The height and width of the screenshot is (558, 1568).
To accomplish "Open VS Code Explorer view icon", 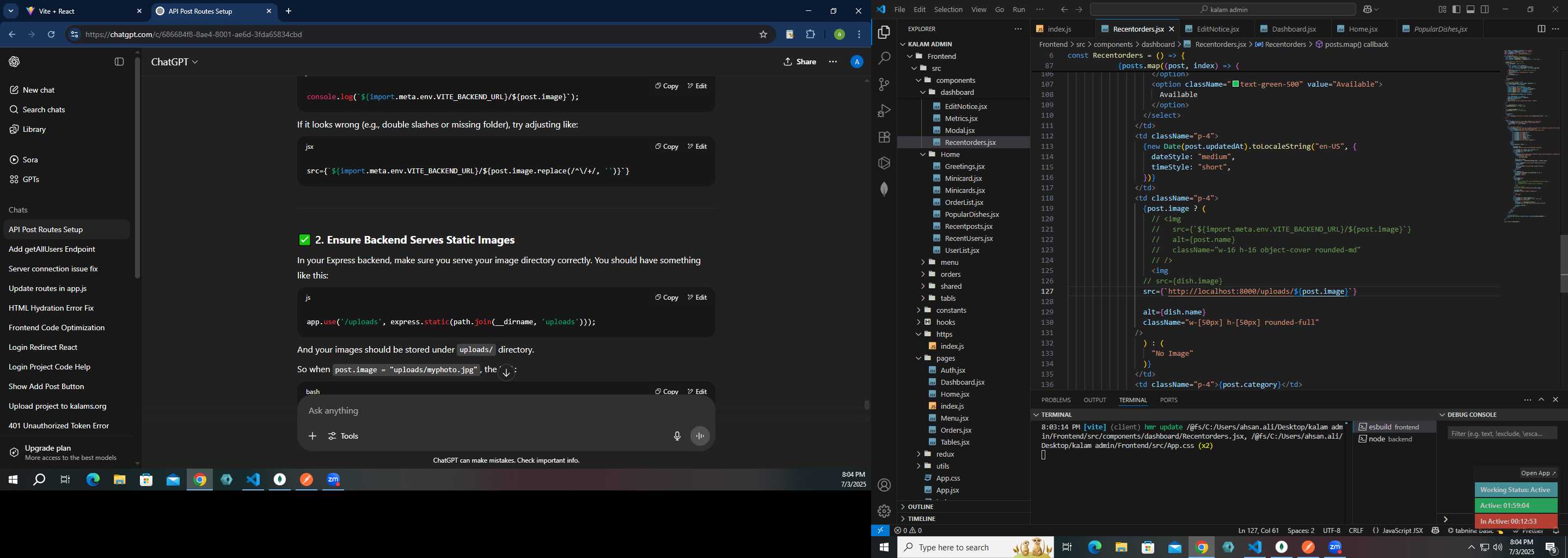I will pos(884,32).
